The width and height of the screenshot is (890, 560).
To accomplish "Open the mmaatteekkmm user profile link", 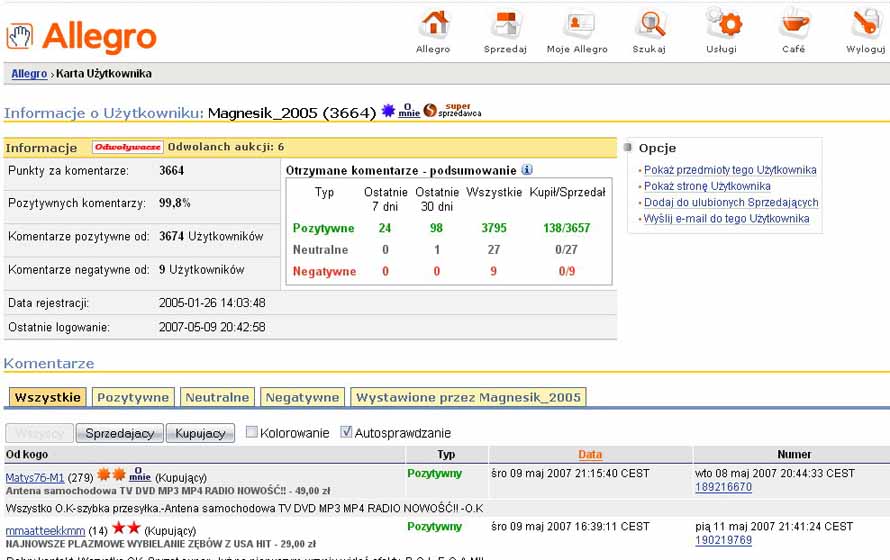I will click(45, 531).
